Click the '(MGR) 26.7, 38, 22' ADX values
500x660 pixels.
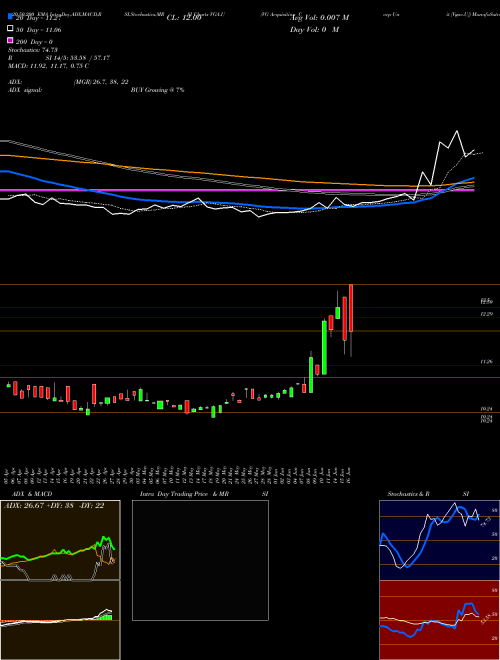(x=101, y=82)
